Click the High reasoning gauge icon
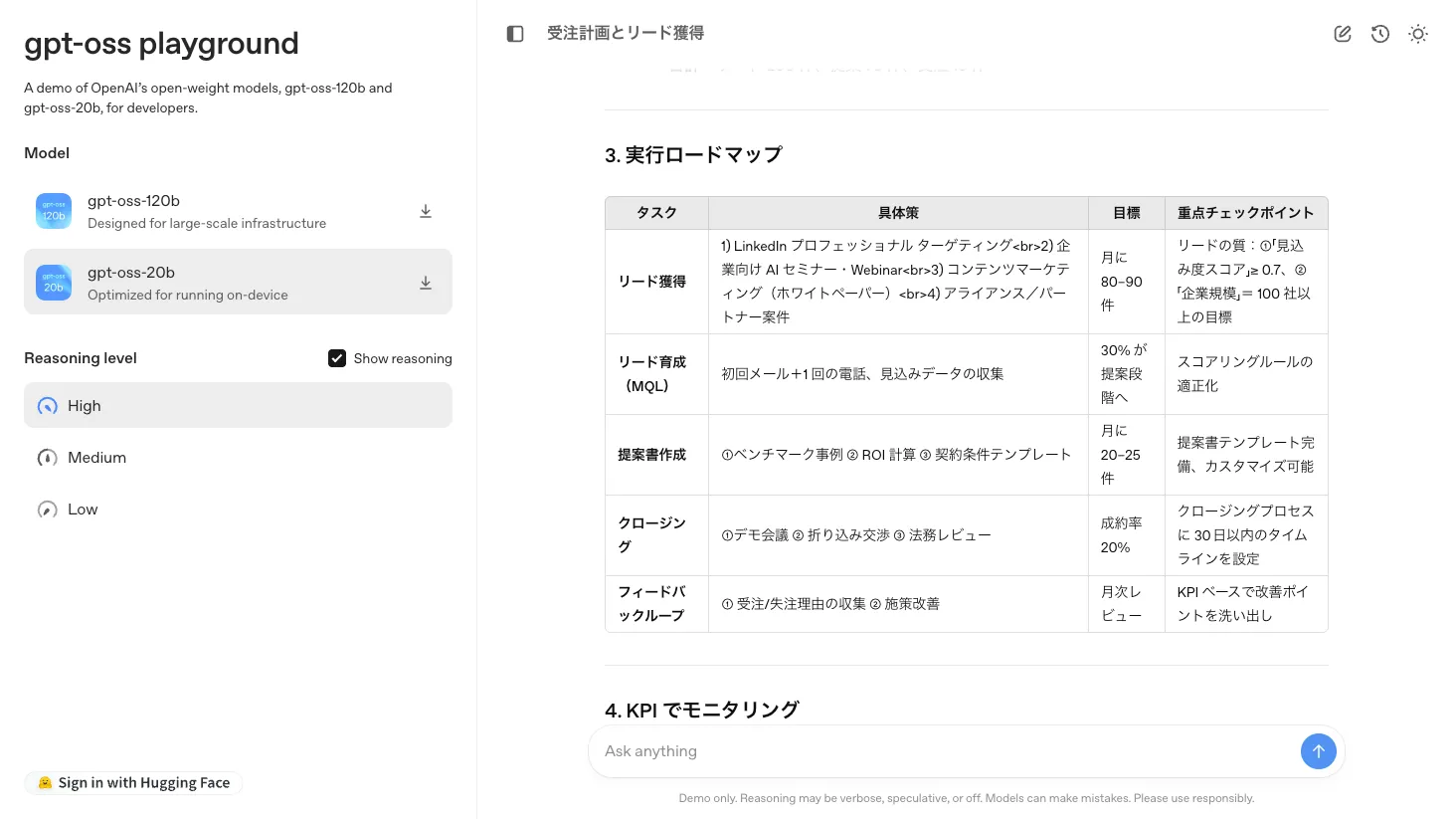 [x=47, y=406]
